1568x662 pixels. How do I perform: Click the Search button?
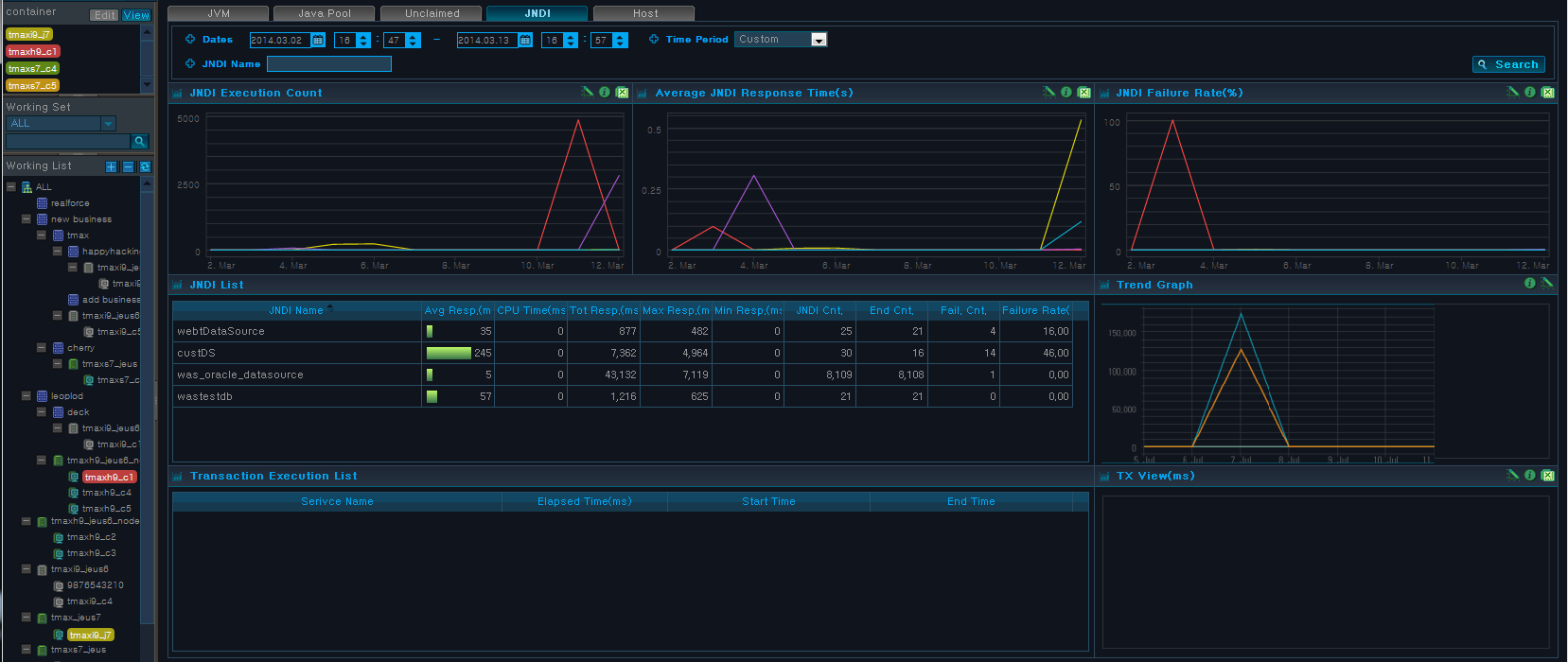1509,64
